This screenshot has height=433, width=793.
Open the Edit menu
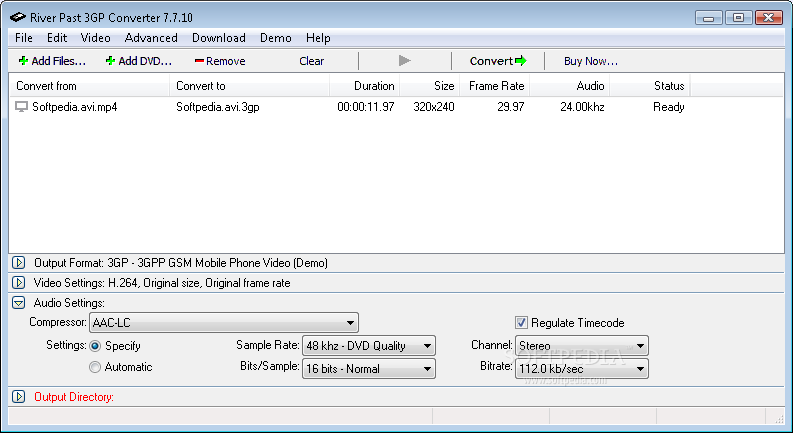click(57, 38)
